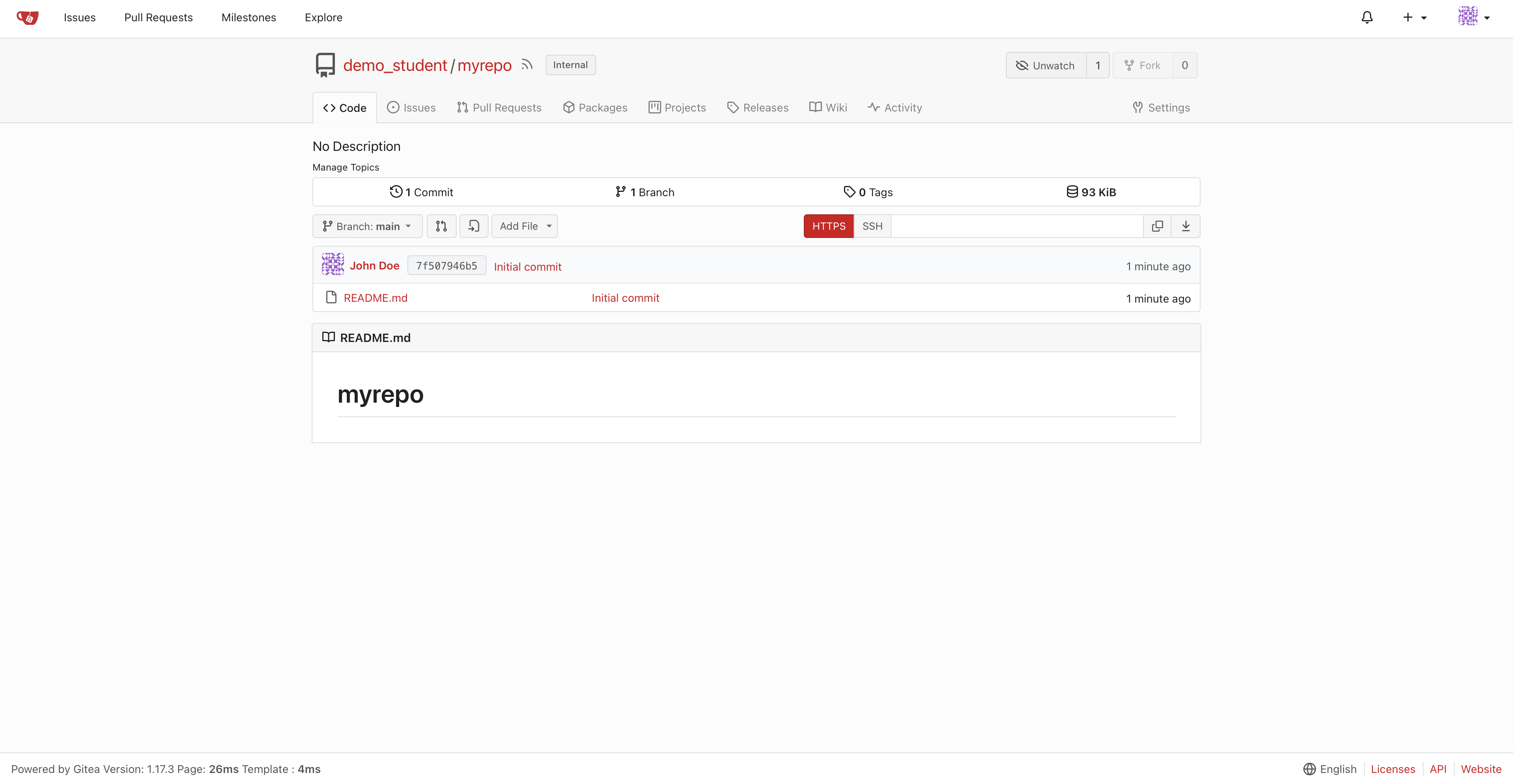The image size is (1513, 784).
Task: Click commit hash 7f507946b5
Action: pyautogui.click(x=446, y=266)
